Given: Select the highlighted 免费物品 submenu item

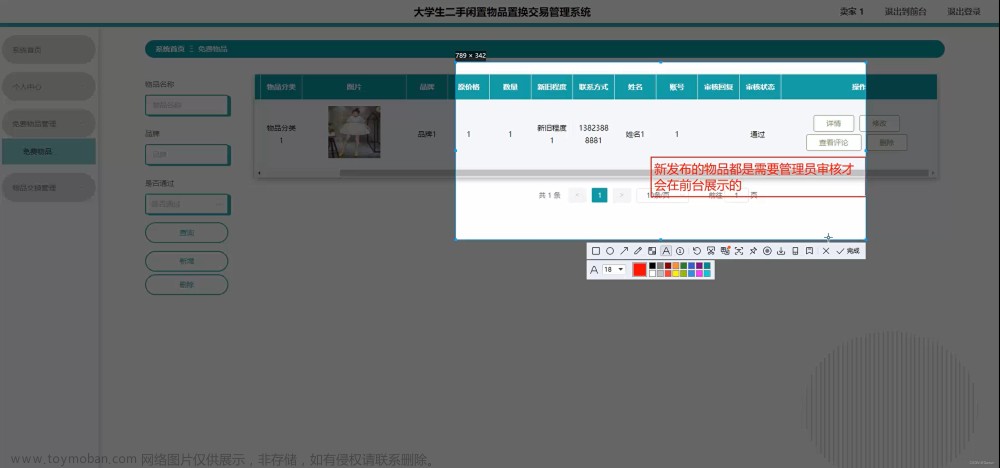Looking at the screenshot, I should coord(48,152).
